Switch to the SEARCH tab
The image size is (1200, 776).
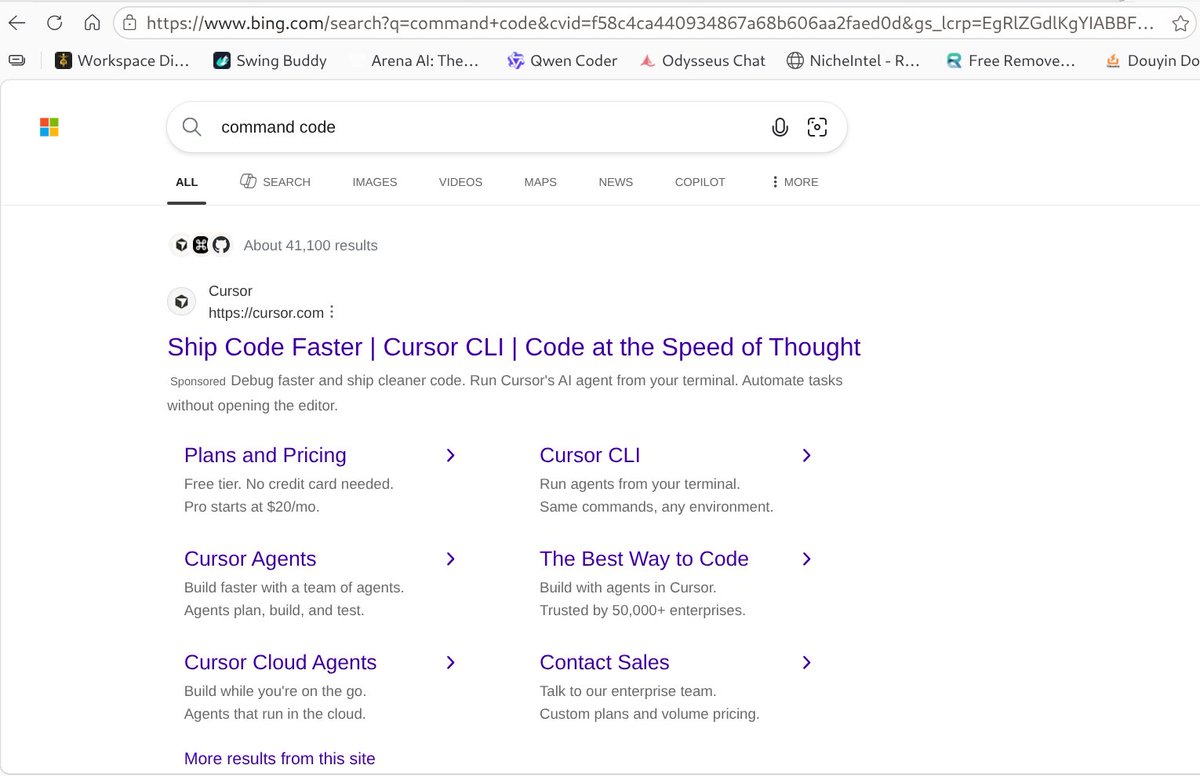[x=275, y=182]
